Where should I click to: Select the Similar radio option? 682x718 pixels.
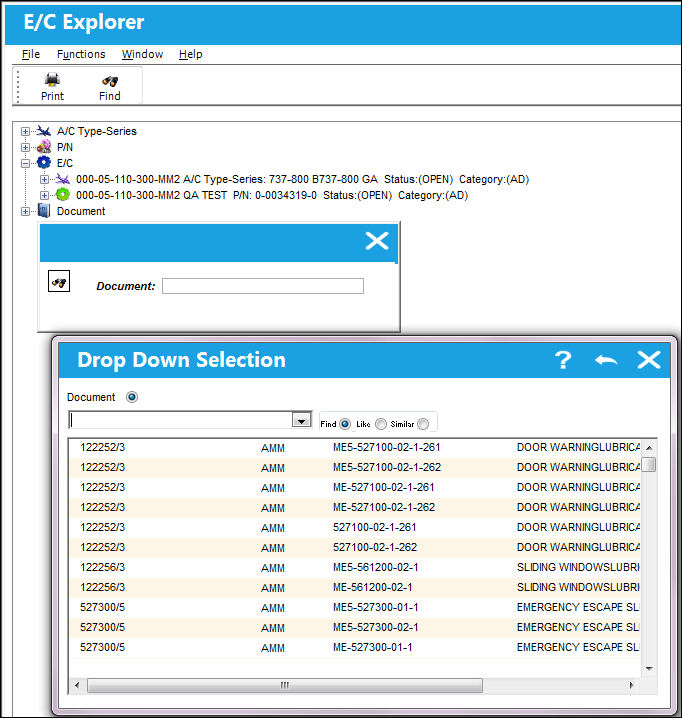tap(423, 424)
